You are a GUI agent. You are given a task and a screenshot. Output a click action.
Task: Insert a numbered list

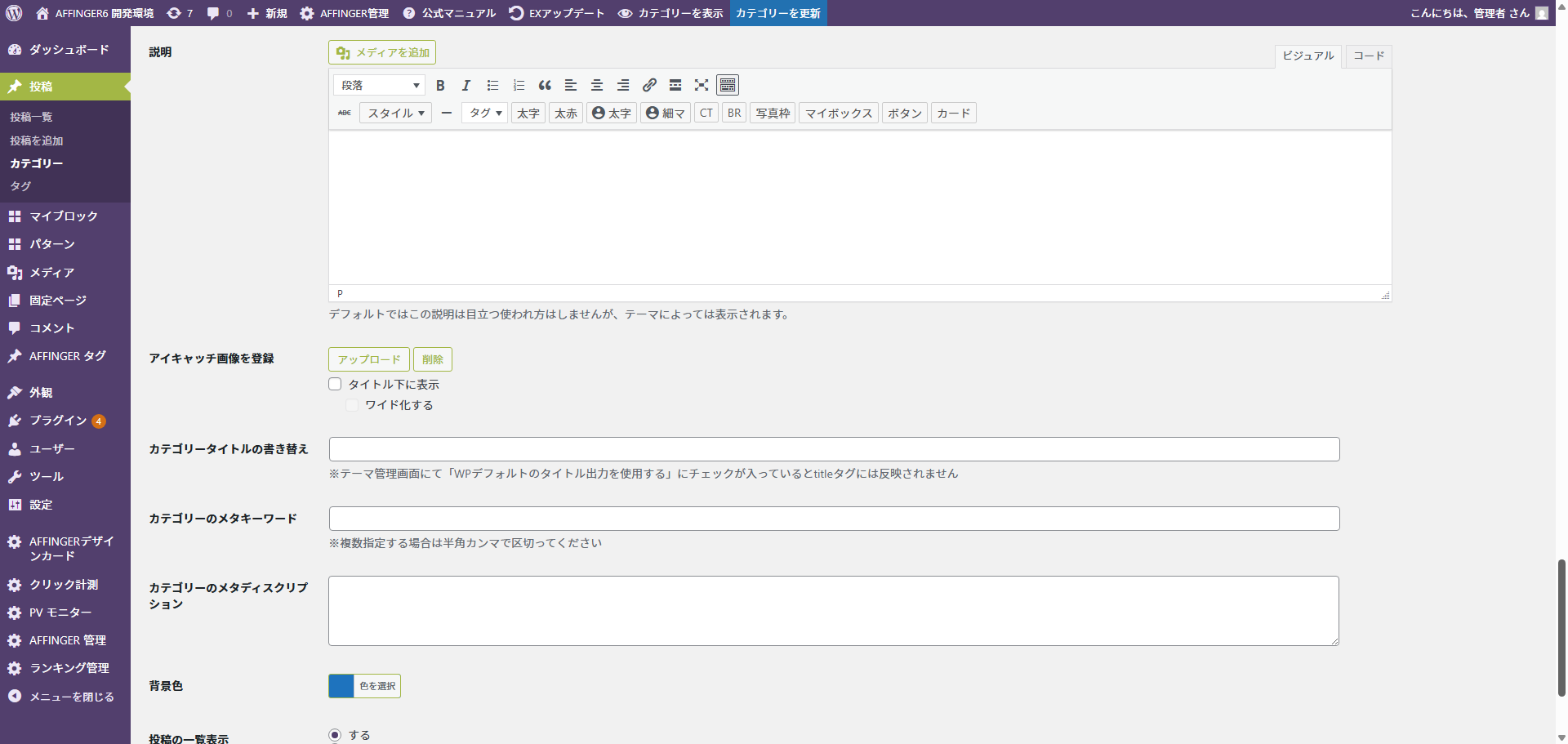coord(519,85)
